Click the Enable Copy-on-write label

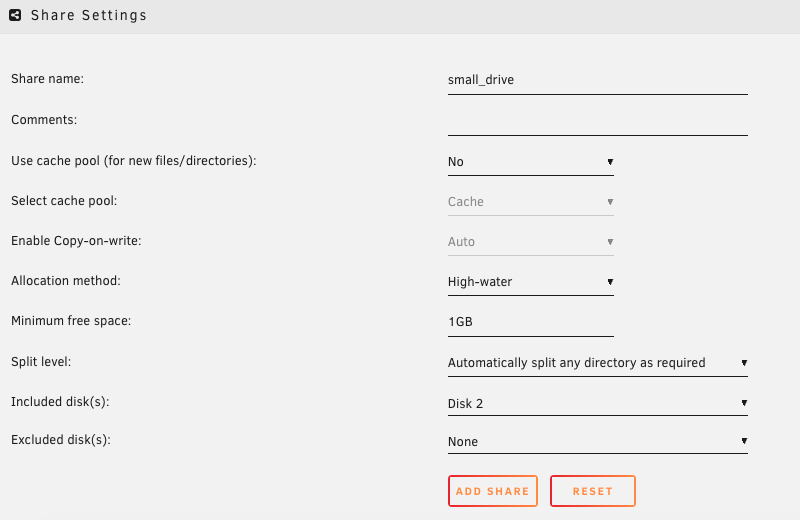tap(76, 240)
